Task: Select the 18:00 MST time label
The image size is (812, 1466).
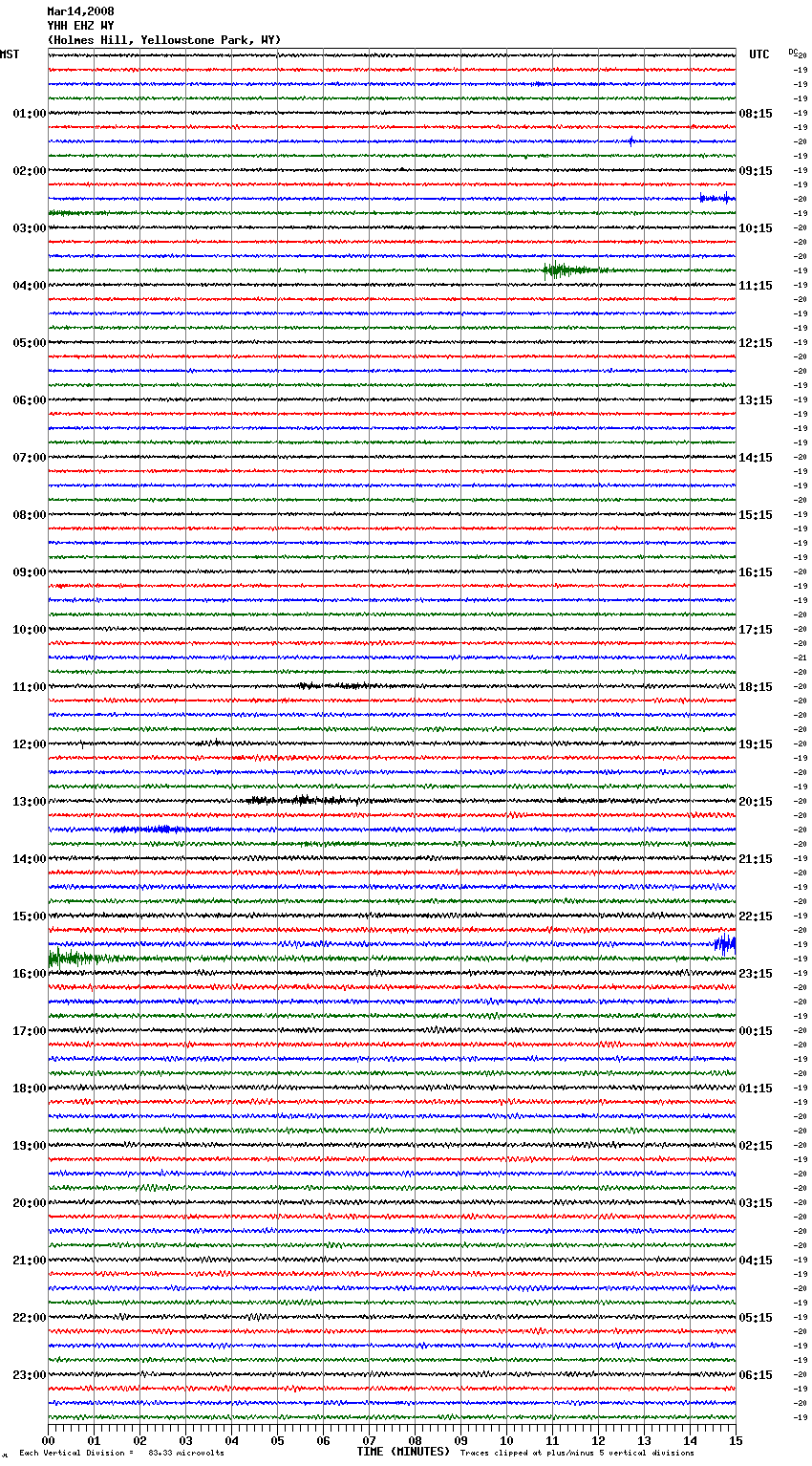Action: (30, 1089)
